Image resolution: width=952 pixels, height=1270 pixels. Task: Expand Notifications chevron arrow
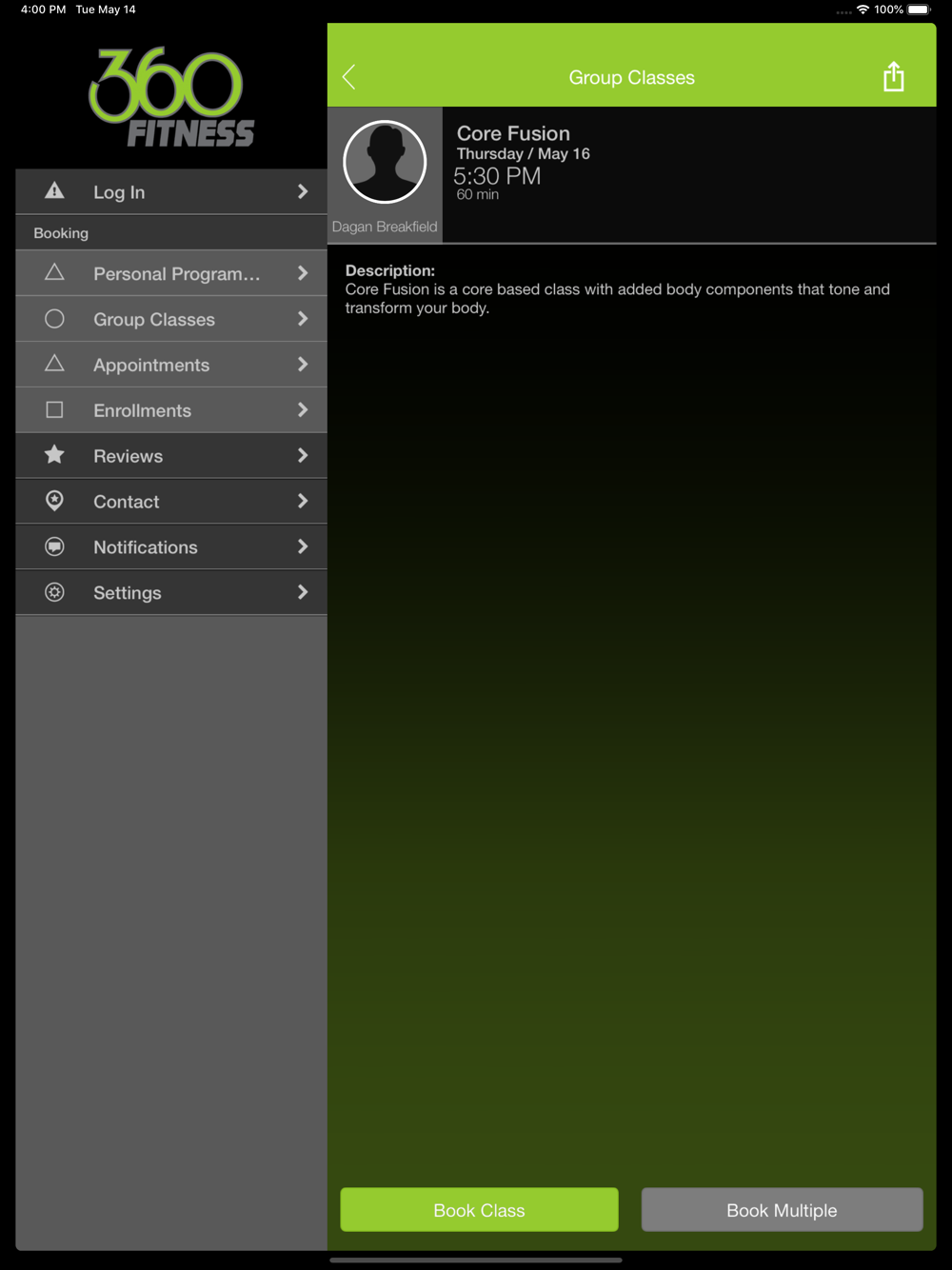pyautogui.click(x=303, y=547)
